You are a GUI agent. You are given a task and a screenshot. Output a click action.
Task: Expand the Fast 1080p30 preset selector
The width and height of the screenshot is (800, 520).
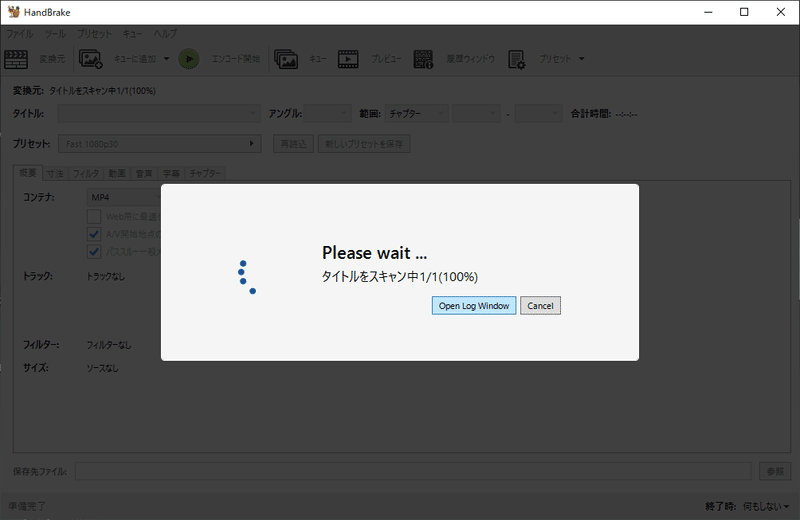[160, 144]
